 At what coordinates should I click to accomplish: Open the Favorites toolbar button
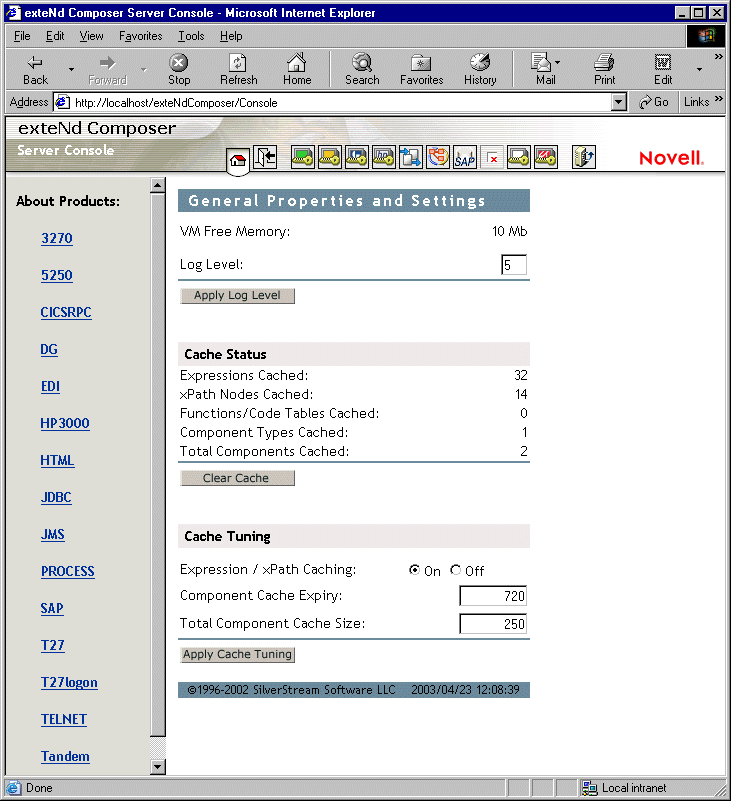point(421,69)
